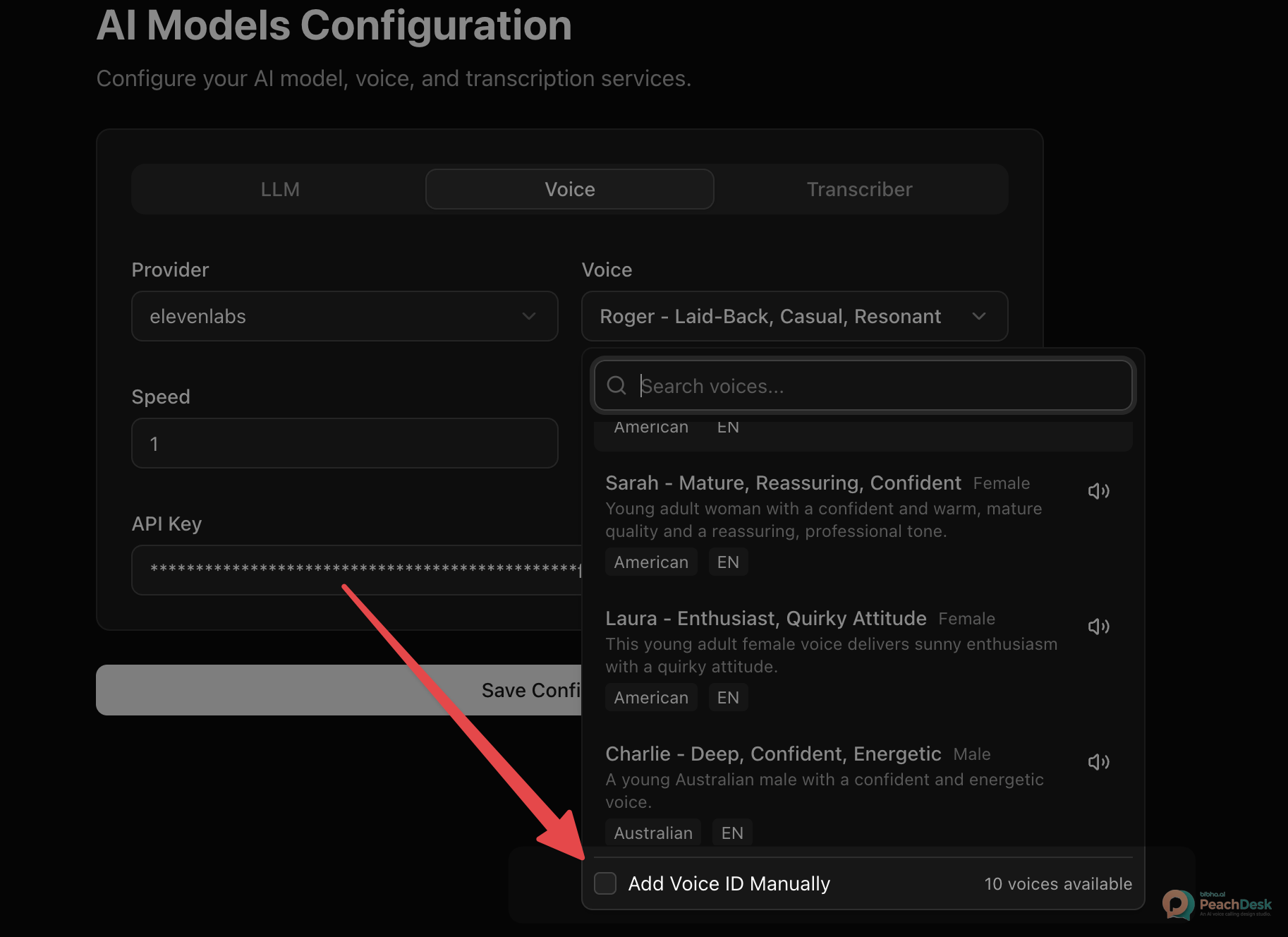The width and height of the screenshot is (1288, 937).
Task: Open the Transcriber tab
Action: coord(859,189)
